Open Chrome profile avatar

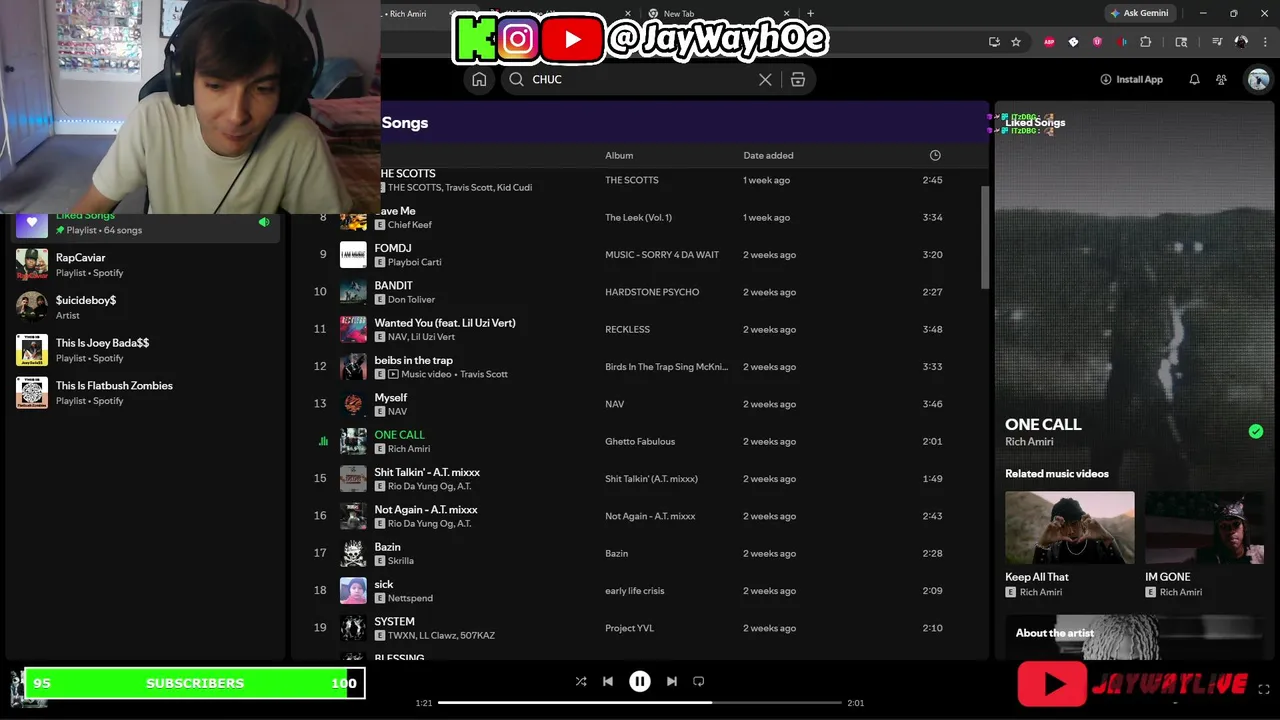click(1241, 42)
